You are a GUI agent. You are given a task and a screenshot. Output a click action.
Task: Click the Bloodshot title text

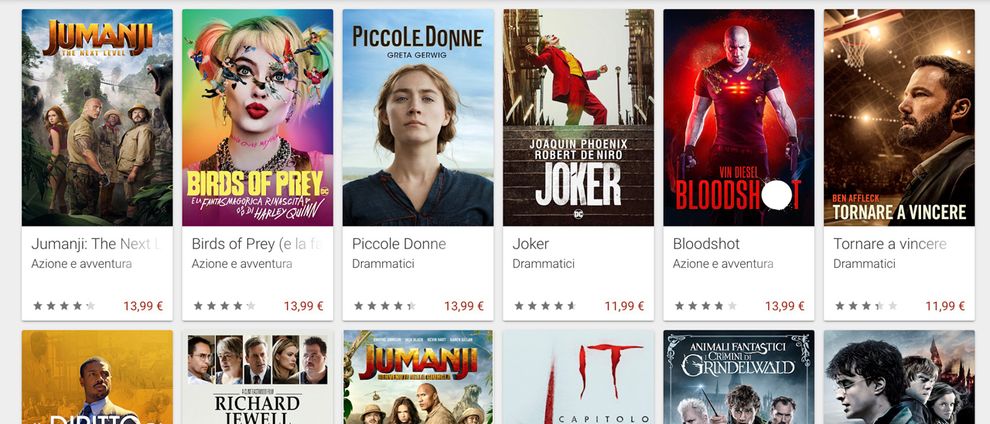707,244
